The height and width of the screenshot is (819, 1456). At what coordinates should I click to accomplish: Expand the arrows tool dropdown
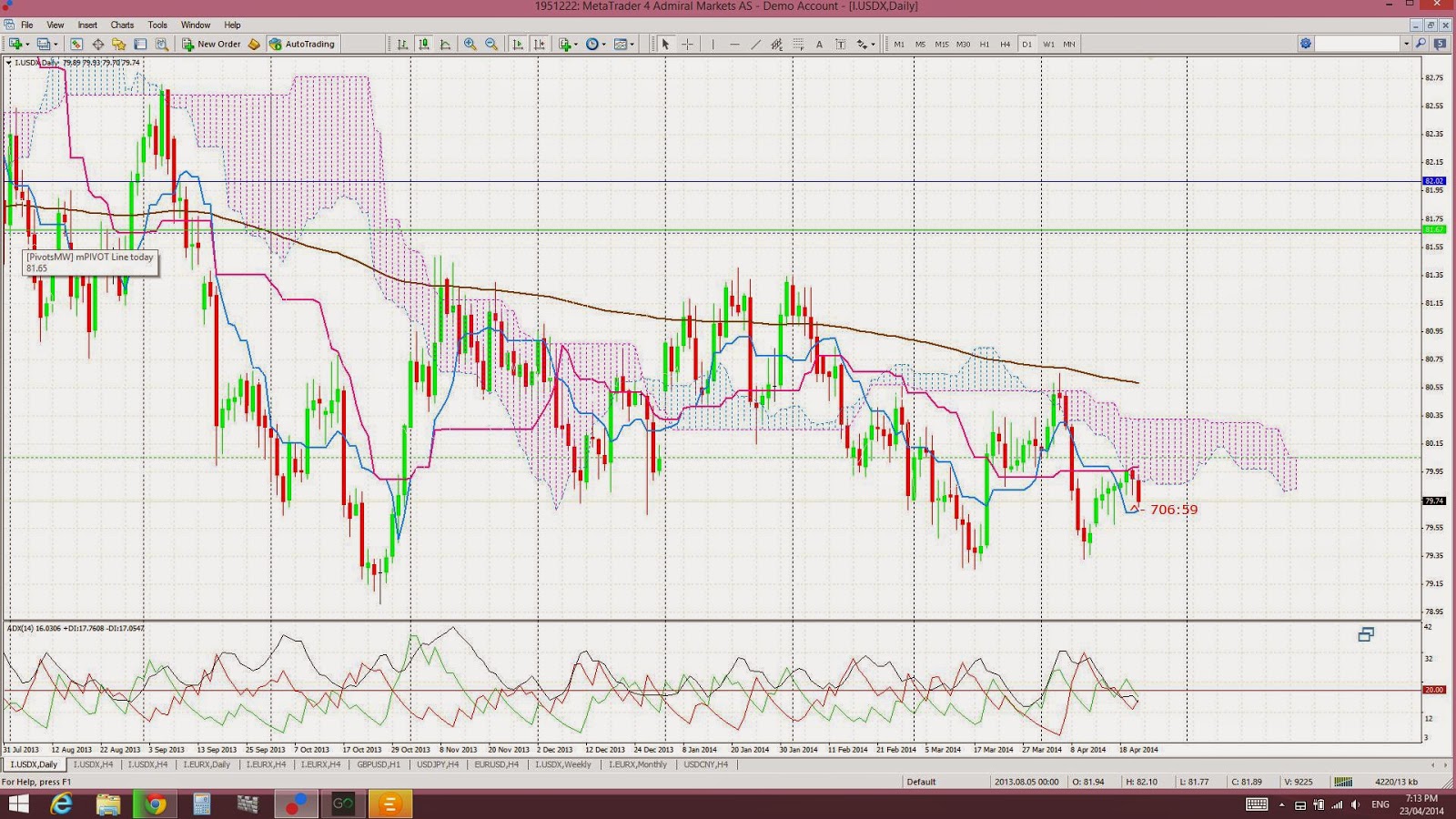[873, 44]
